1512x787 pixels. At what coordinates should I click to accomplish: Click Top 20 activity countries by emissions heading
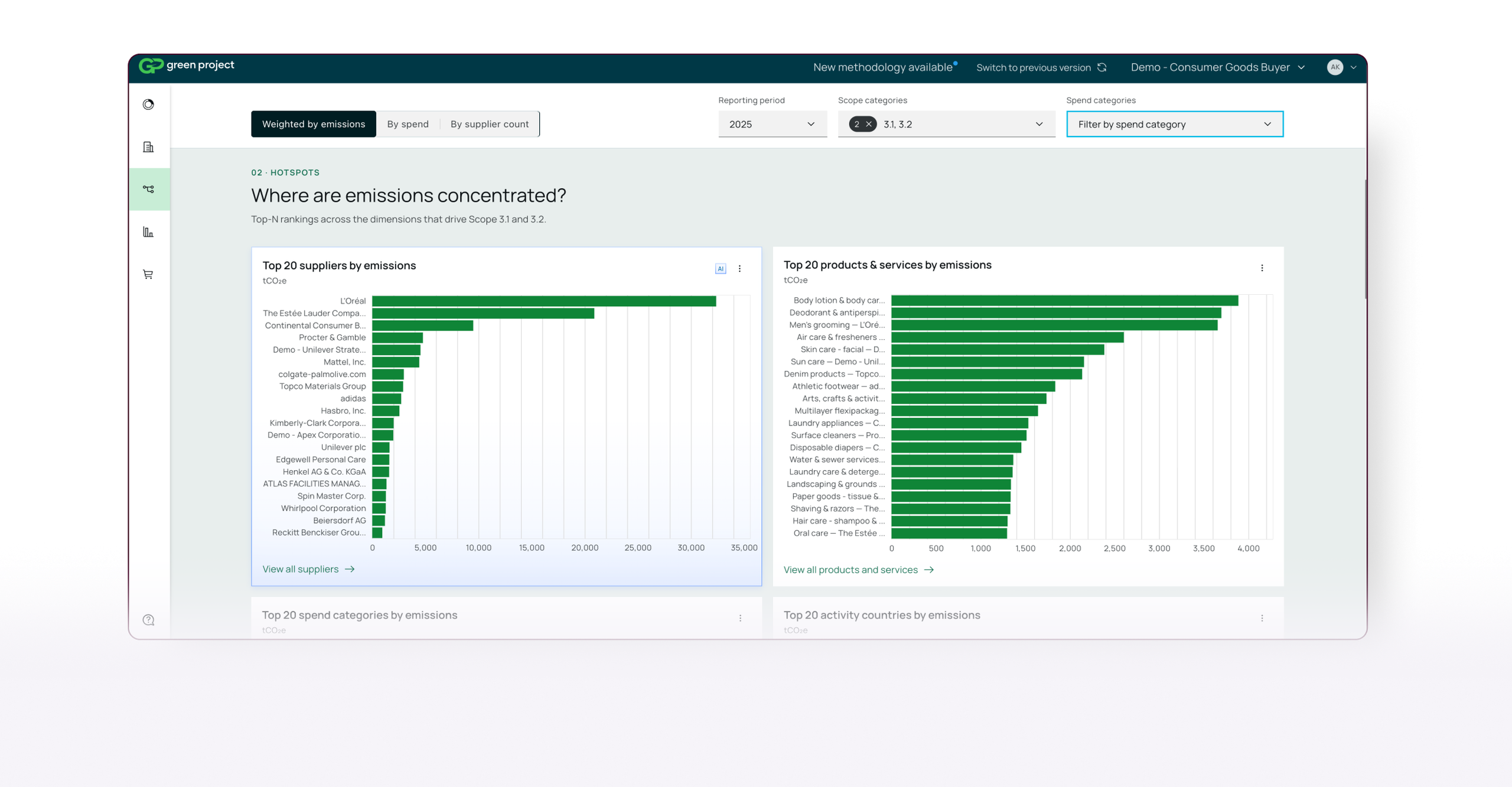coord(882,615)
